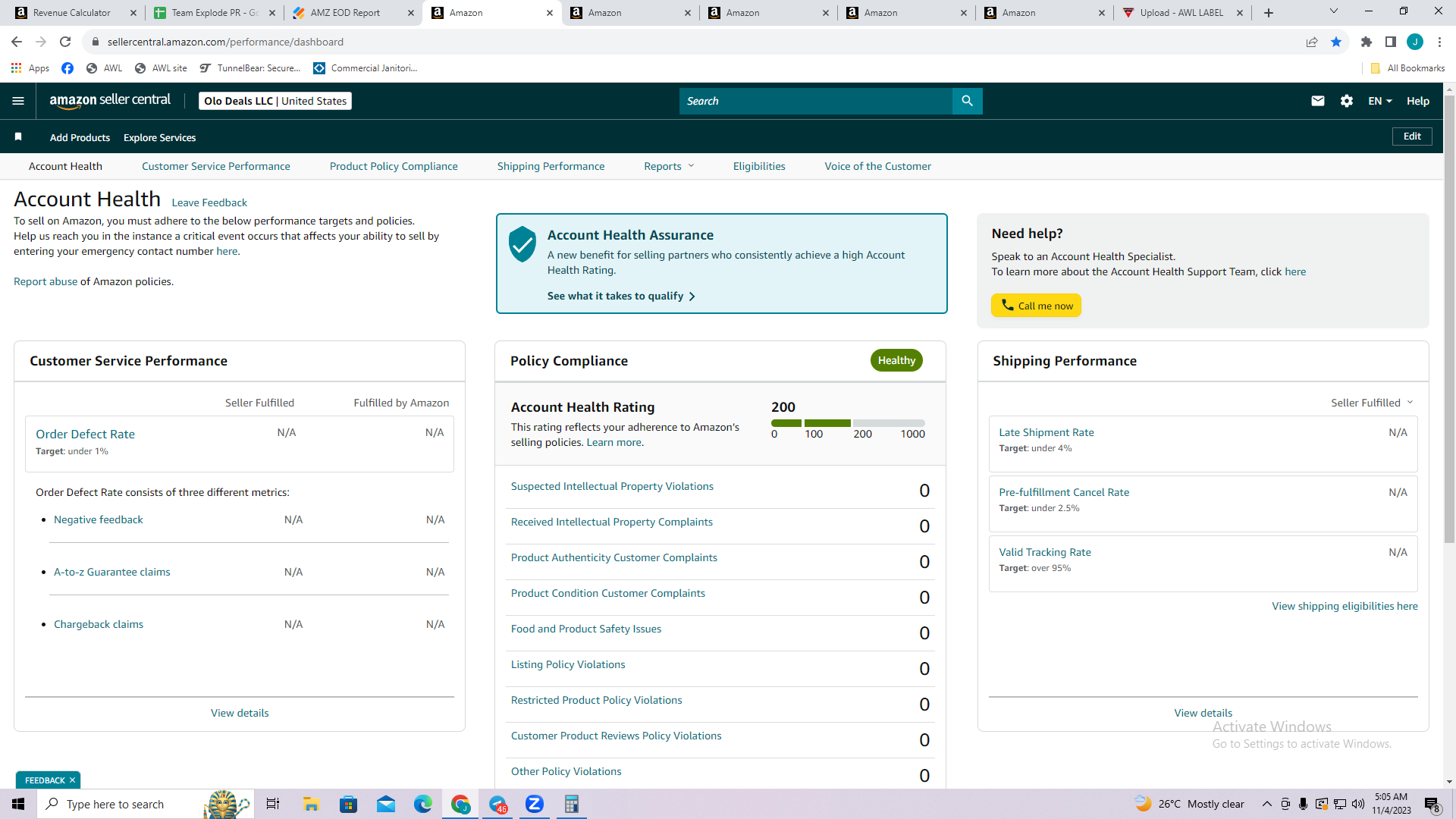1456x819 pixels.
Task: Click in the Seller Central search field
Action: pyautogui.click(x=815, y=101)
